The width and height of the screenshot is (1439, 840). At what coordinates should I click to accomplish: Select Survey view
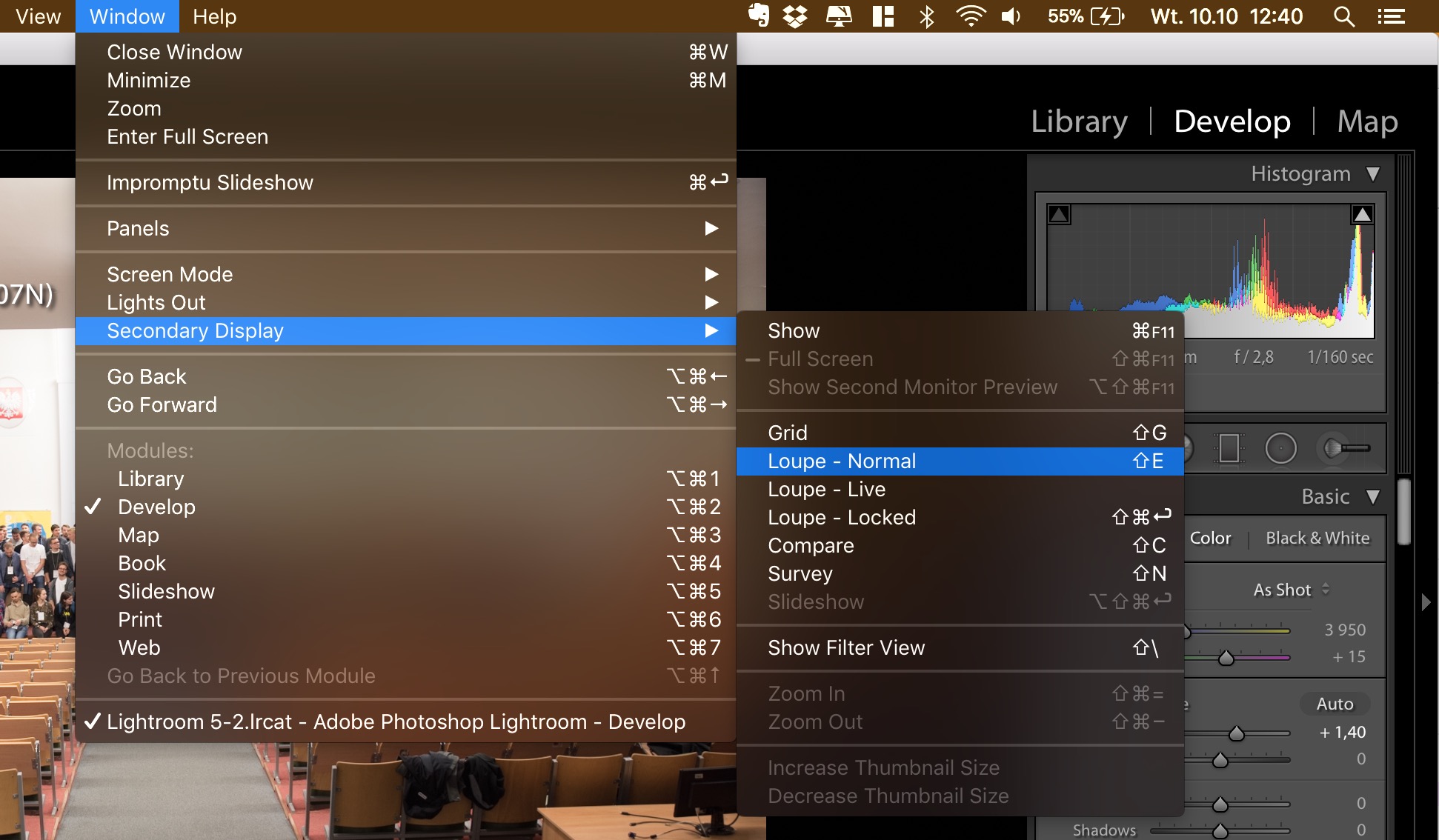click(960, 573)
